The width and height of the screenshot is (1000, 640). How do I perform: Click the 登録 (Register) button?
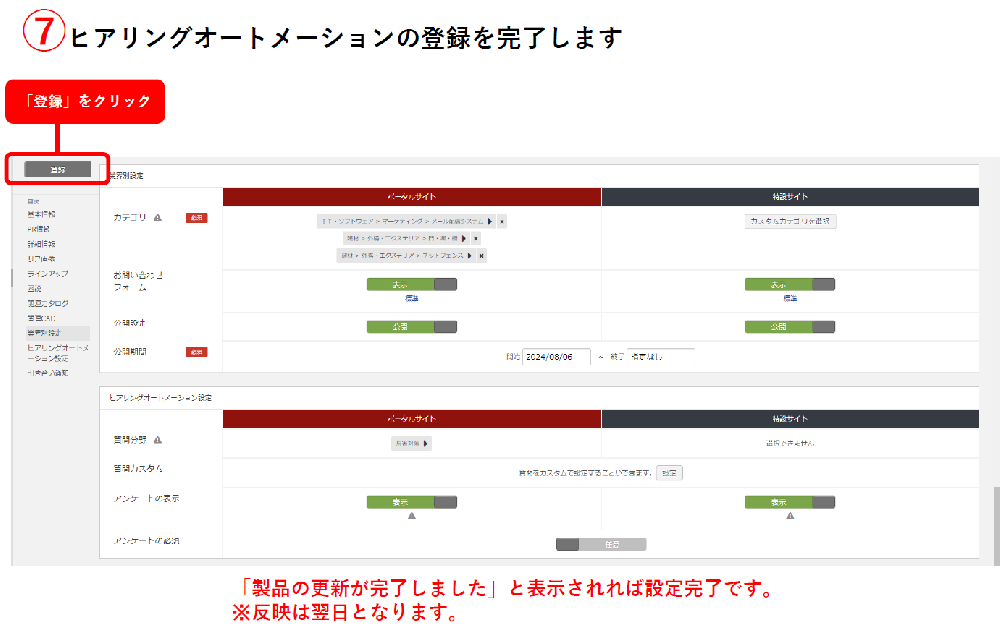pyautogui.click(x=57, y=170)
